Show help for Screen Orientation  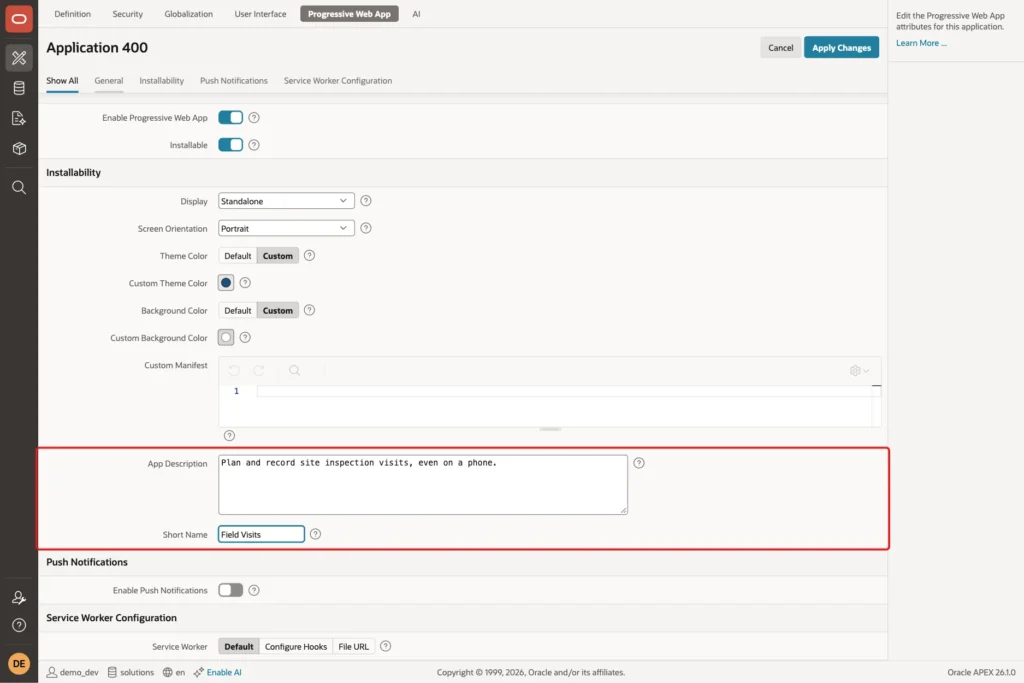(x=366, y=229)
